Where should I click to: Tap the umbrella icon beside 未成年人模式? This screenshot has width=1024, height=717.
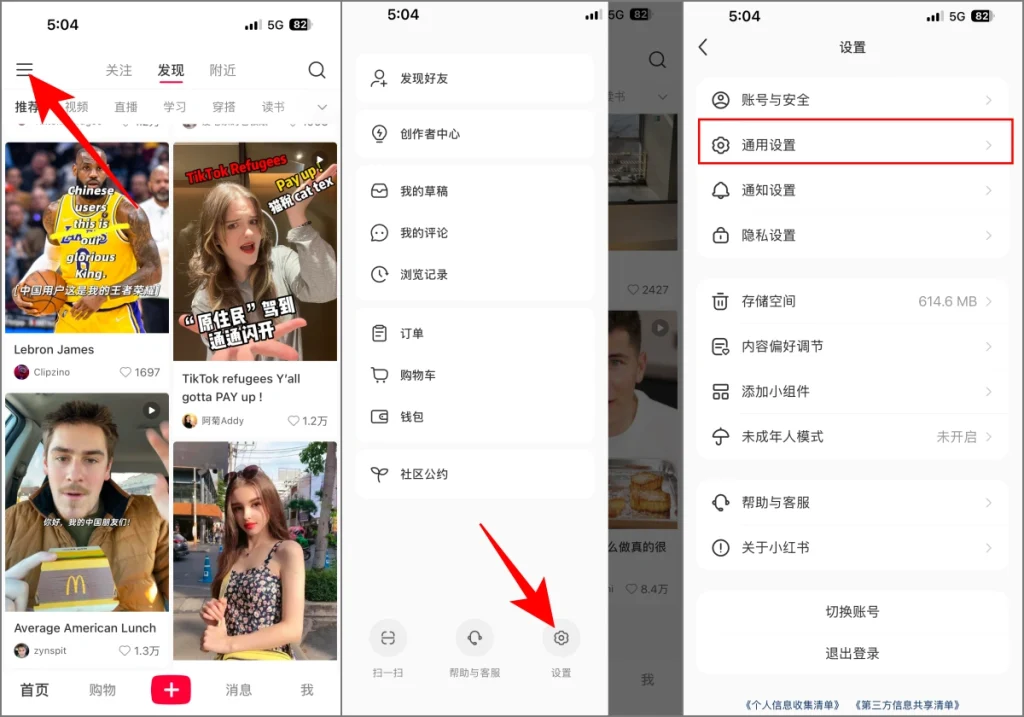click(x=720, y=437)
